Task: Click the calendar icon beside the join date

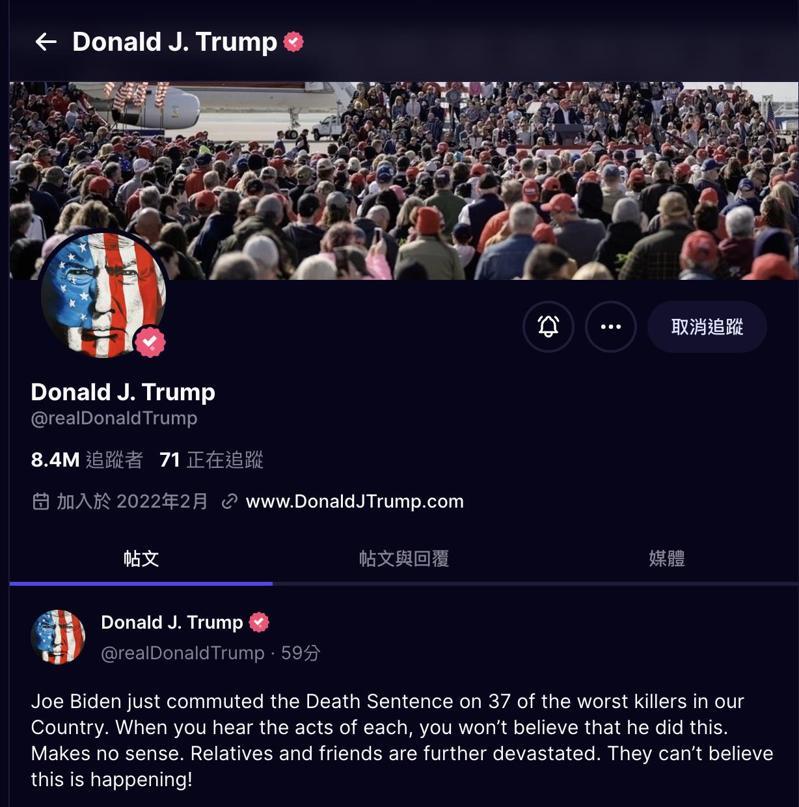Action: point(41,501)
